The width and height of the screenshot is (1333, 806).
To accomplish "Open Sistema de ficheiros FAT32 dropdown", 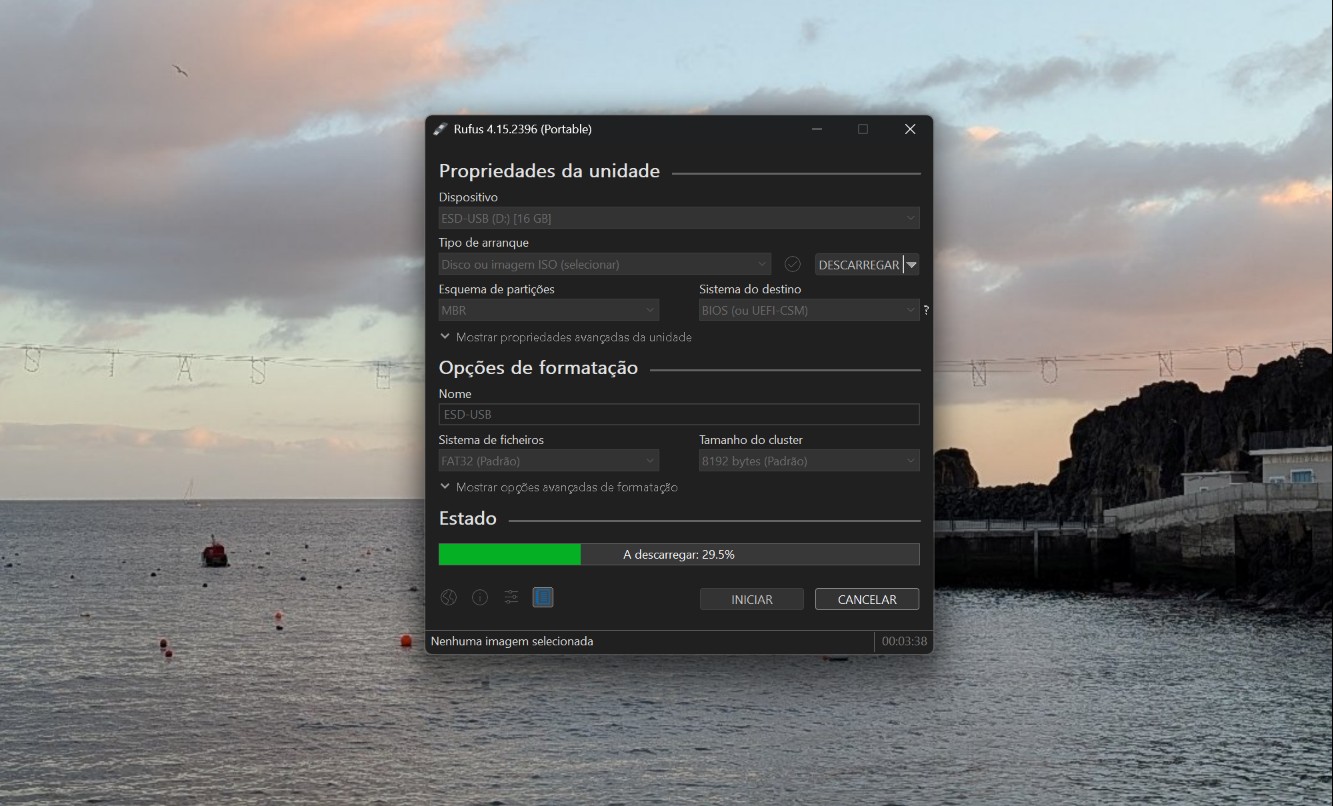I will 549,461.
